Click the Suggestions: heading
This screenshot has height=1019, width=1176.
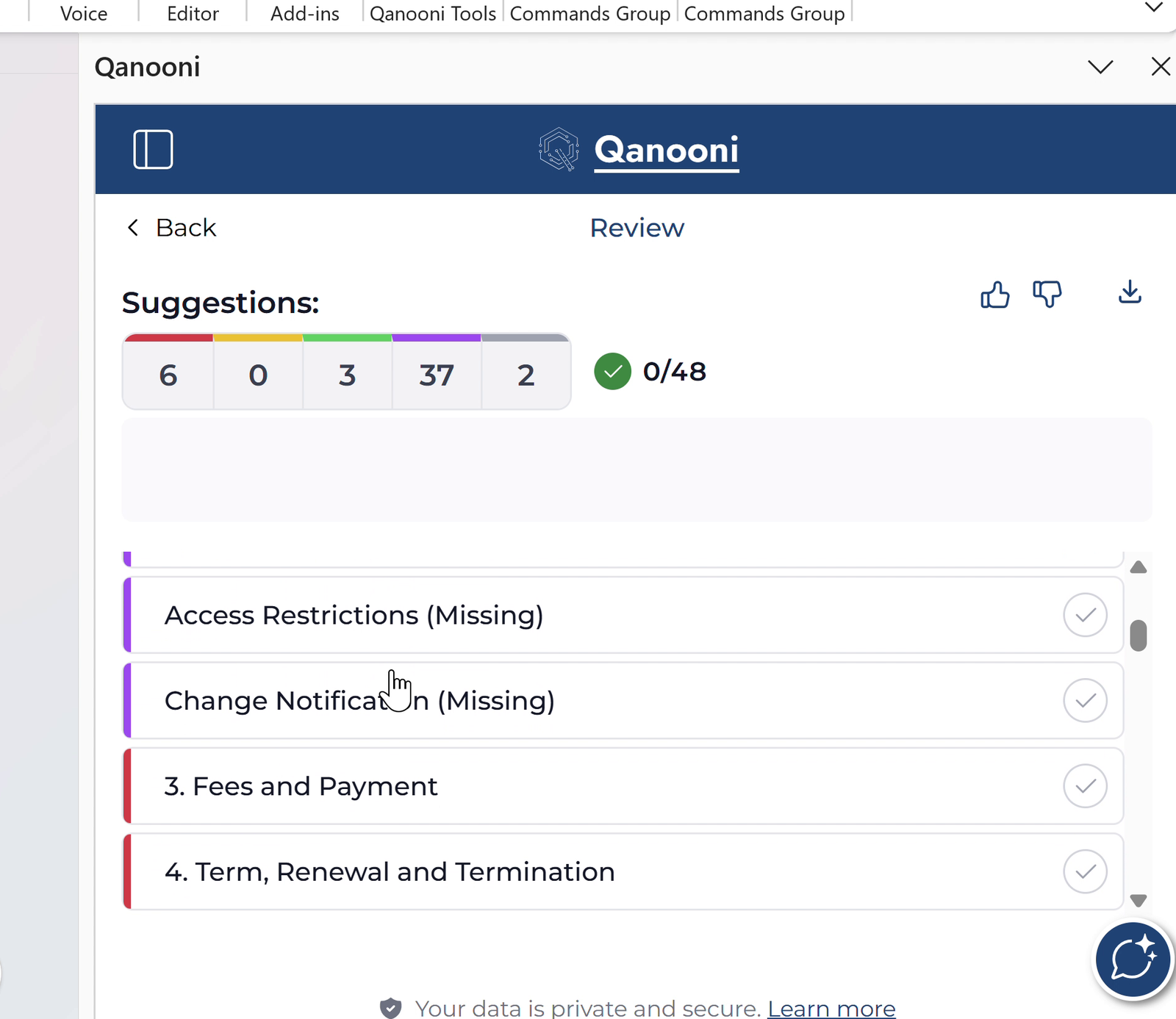click(x=220, y=303)
